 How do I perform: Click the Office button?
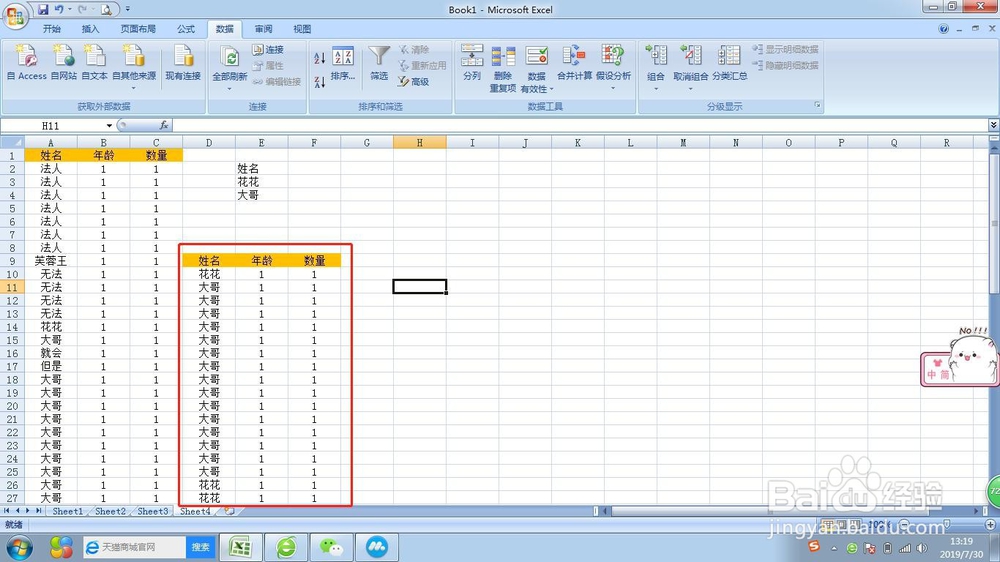point(15,16)
